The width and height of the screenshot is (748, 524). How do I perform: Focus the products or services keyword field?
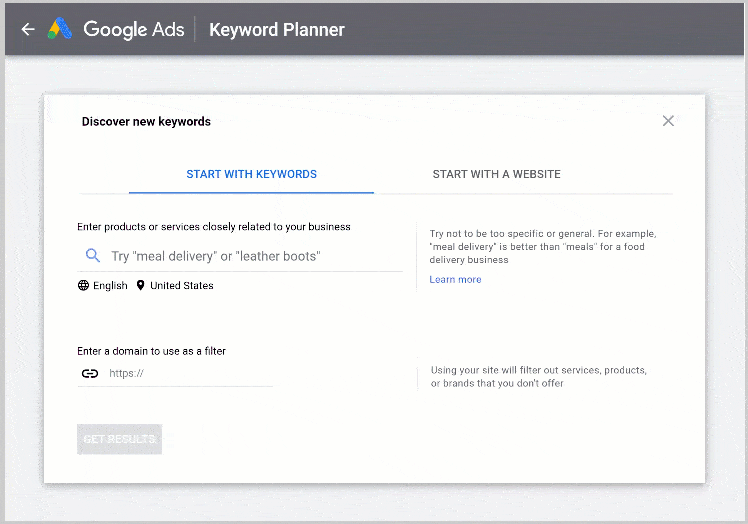coord(240,256)
